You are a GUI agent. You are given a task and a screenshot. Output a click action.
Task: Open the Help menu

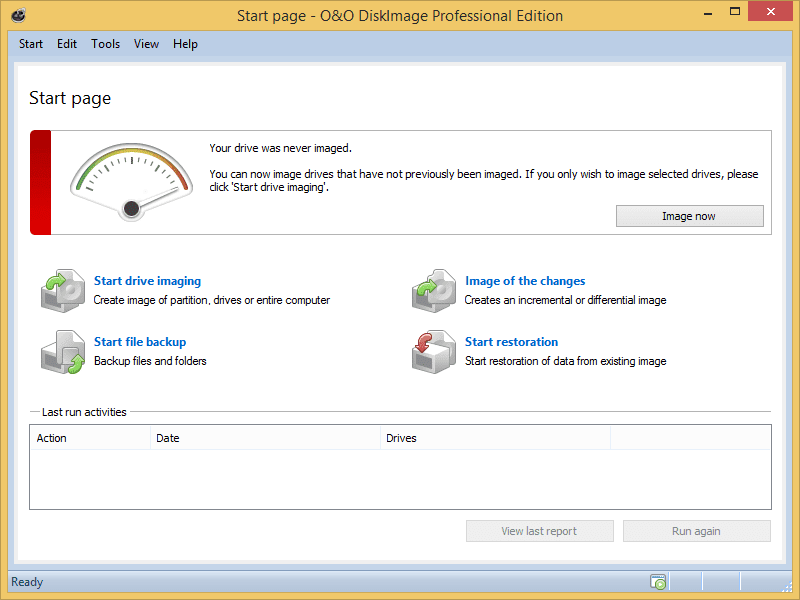(185, 44)
